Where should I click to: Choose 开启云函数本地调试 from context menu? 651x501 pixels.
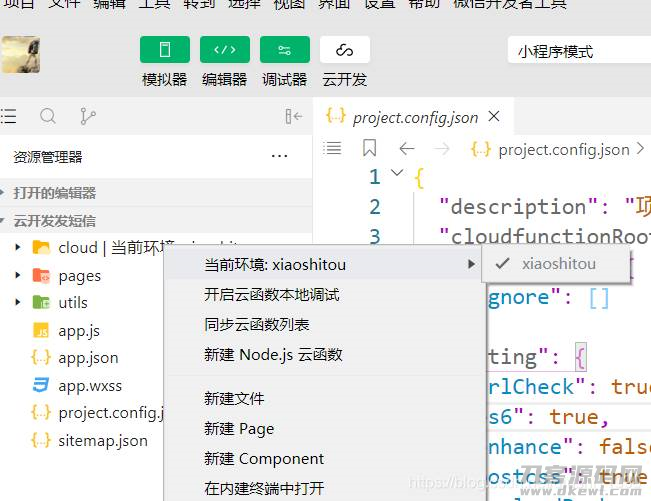(272, 295)
